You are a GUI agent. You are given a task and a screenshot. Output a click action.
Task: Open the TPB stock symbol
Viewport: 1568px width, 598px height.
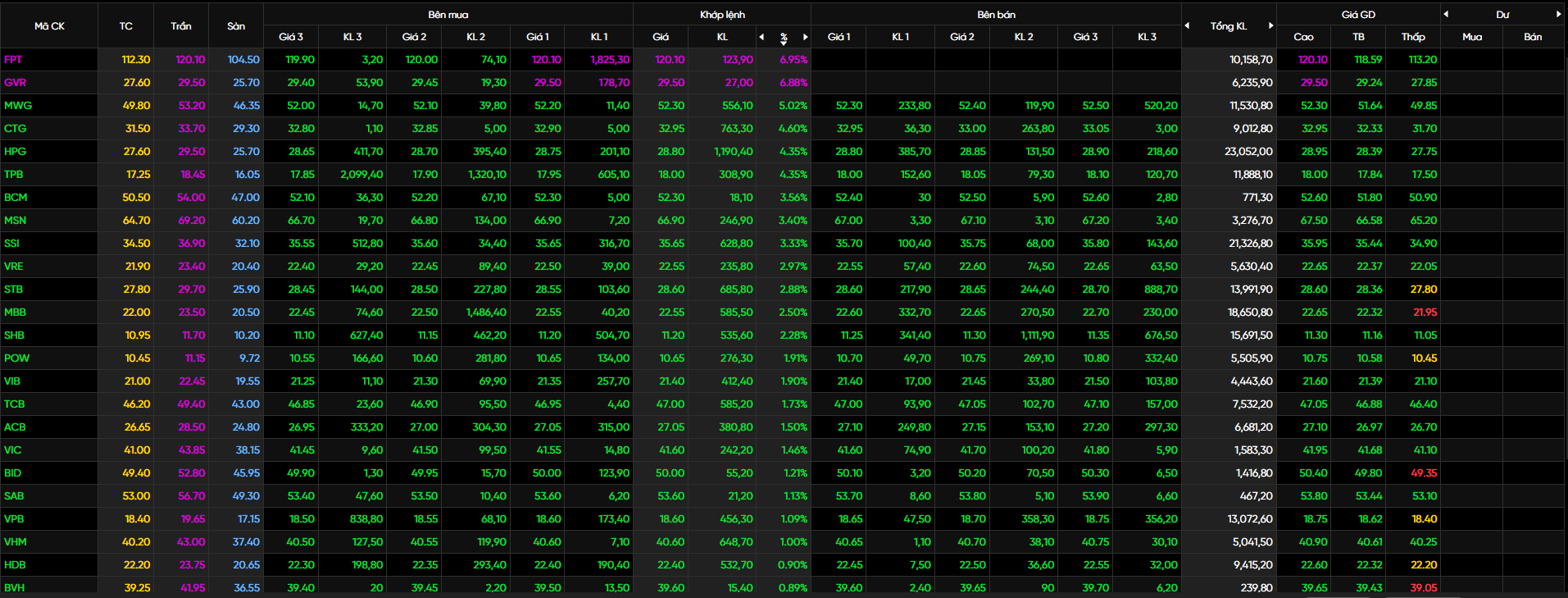pyautogui.click(x=13, y=175)
